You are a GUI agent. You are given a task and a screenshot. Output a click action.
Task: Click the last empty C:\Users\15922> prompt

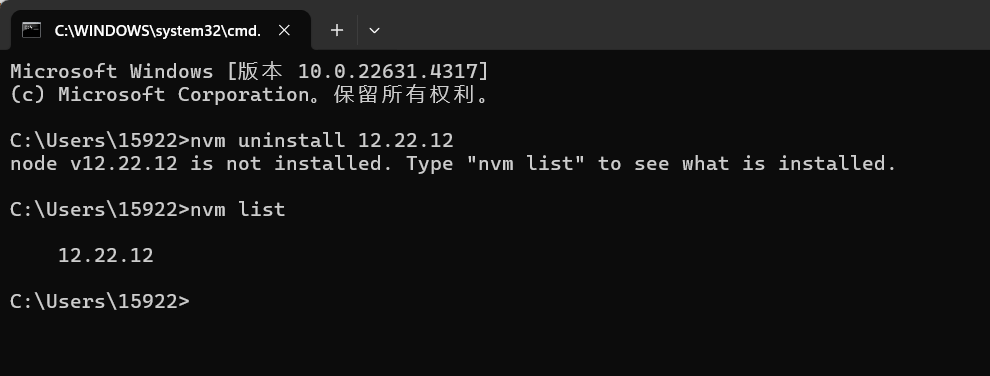(x=100, y=302)
